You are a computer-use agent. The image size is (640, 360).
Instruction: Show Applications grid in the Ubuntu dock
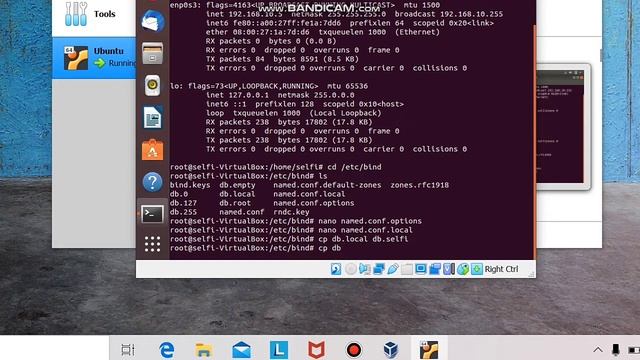pos(152,244)
